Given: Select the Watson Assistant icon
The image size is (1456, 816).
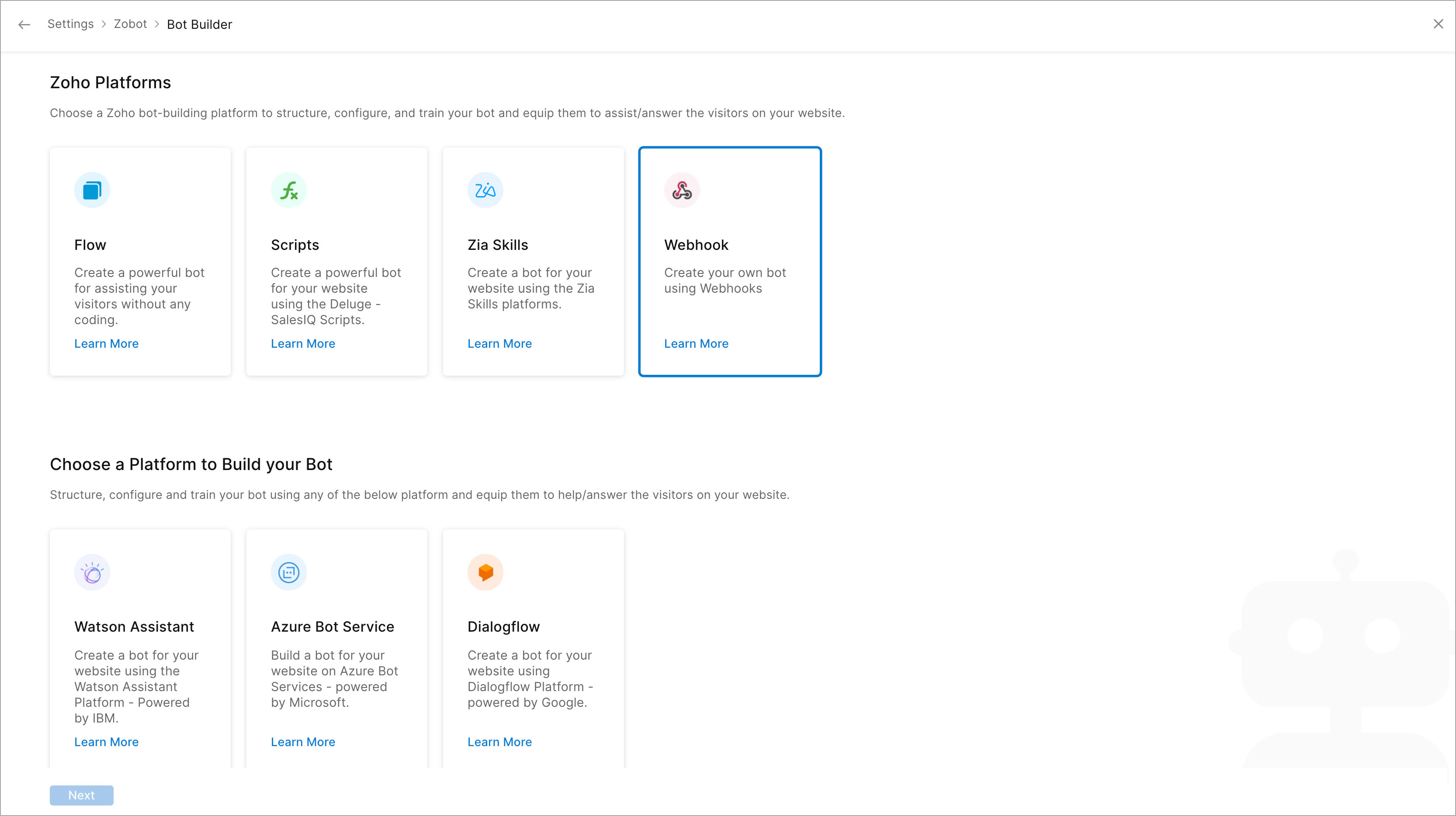Looking at the screenshot, I should [92, 572].
